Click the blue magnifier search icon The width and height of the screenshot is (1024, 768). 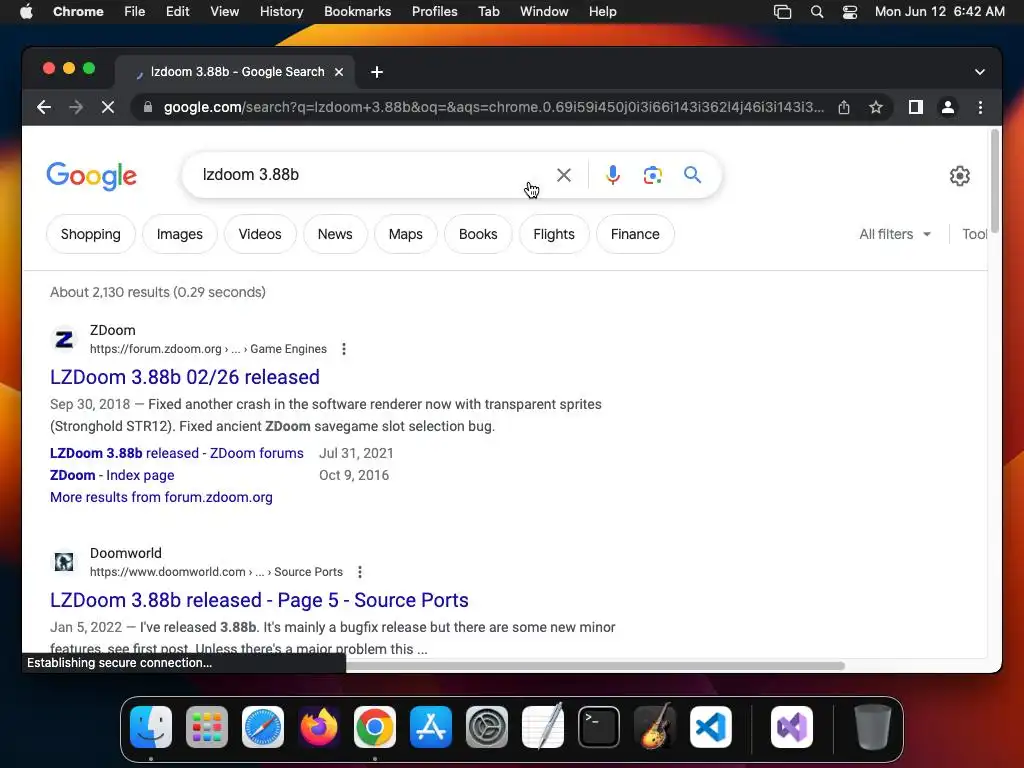click(692, 175)
